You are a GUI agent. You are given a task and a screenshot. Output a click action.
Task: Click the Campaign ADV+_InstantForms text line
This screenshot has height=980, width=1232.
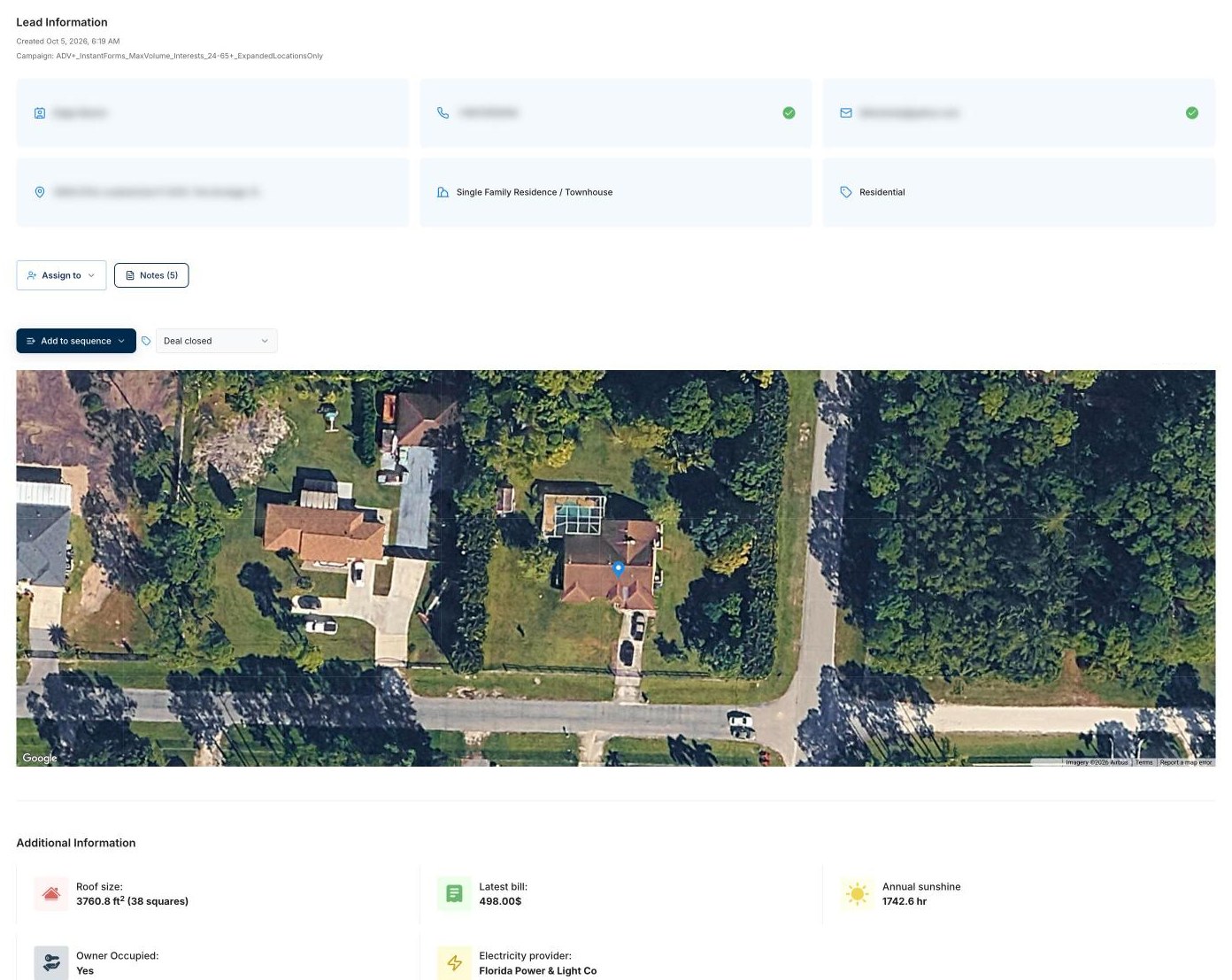point(170,56)
